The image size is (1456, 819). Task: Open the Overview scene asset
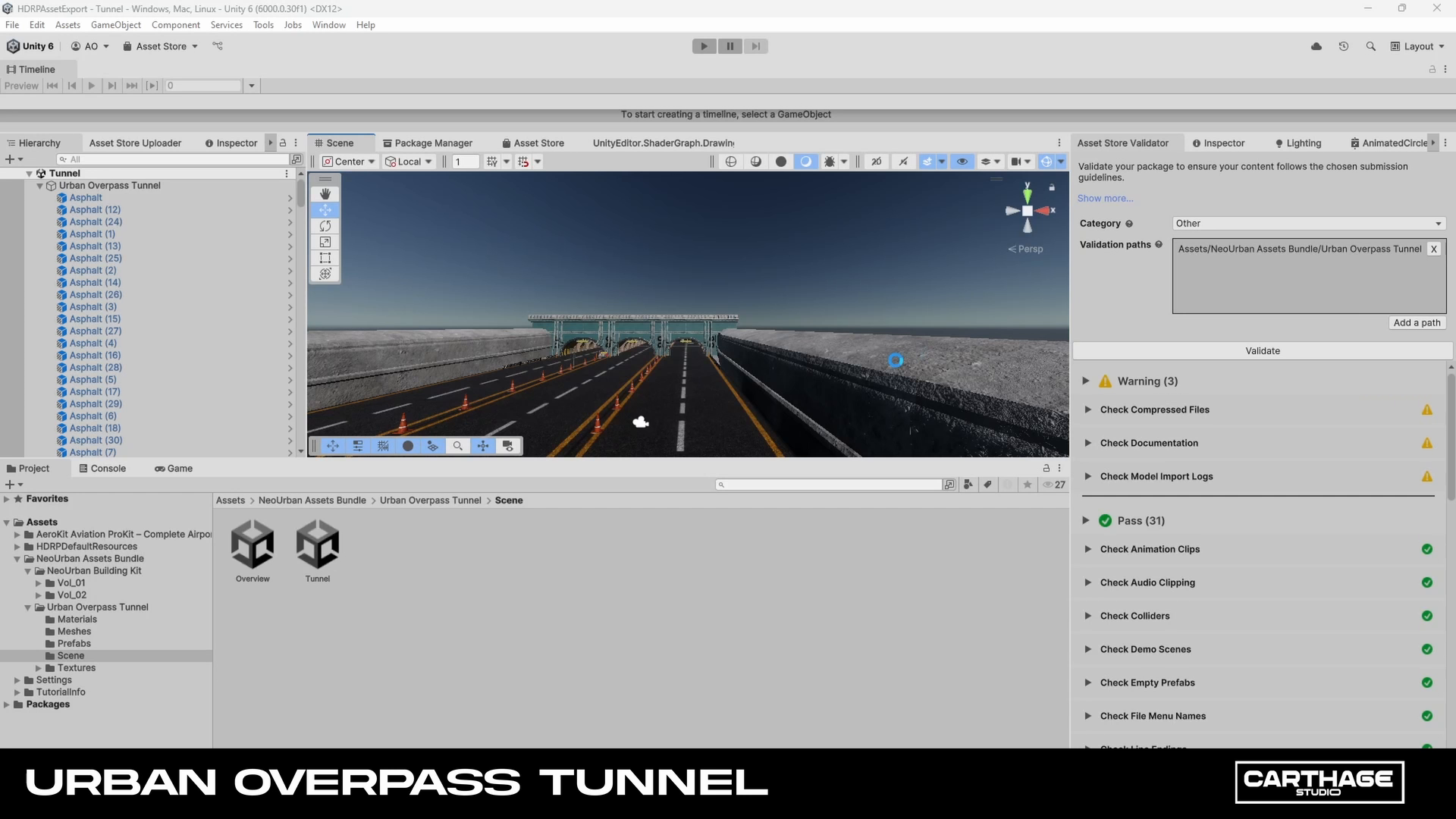253,551
